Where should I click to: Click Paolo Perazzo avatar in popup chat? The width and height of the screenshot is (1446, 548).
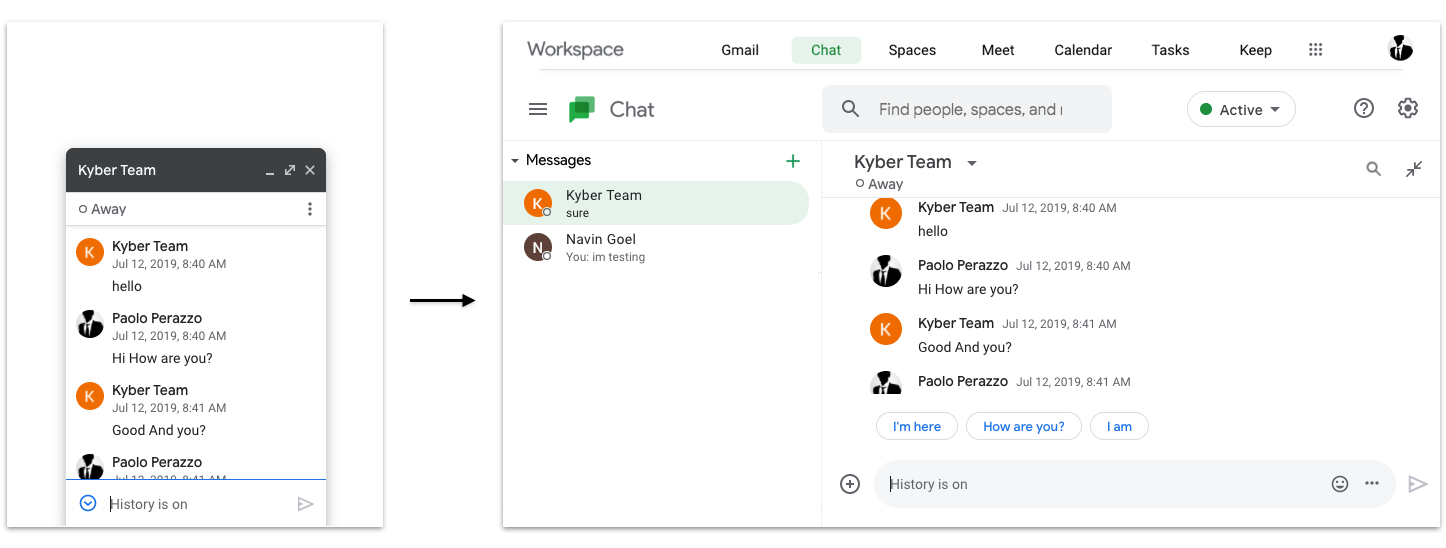click(x=90, y=324)
